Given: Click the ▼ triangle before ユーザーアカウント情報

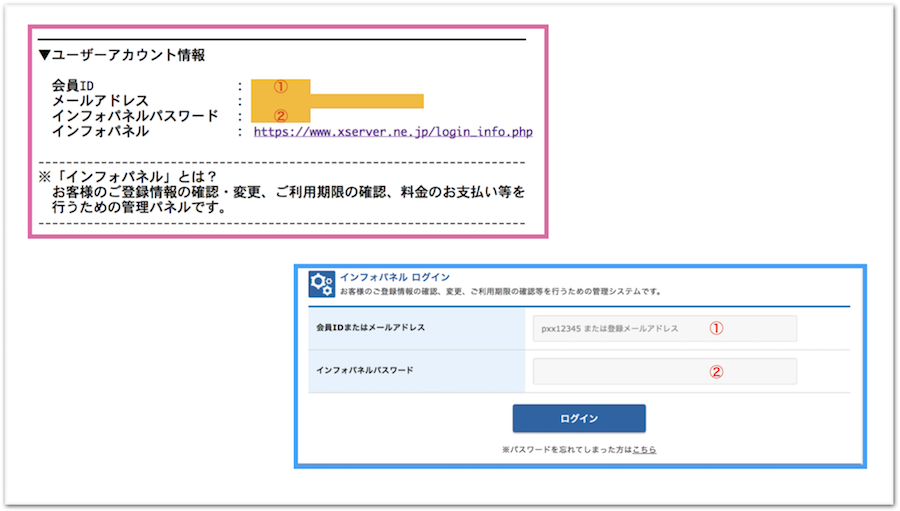Looking at the screenshot, I should pyautogui.click(x=44, y=55).
